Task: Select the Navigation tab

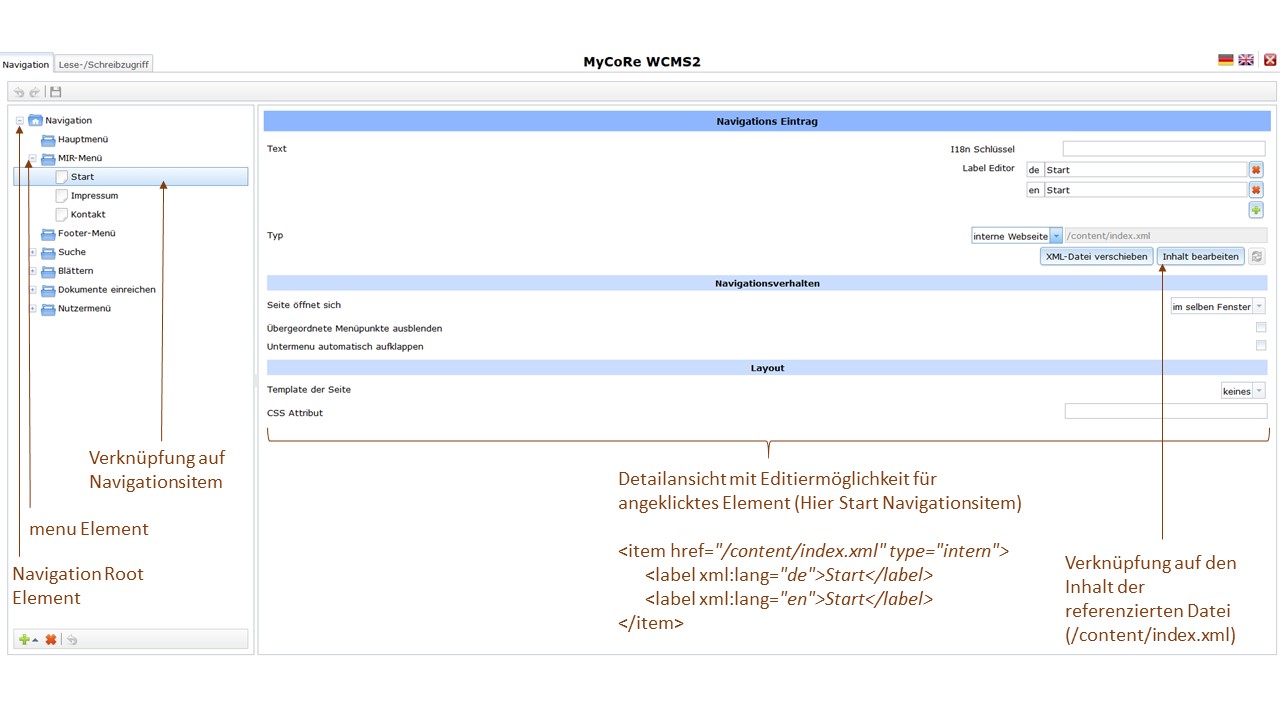Action: pyautogui.click(x=26, y=64)
